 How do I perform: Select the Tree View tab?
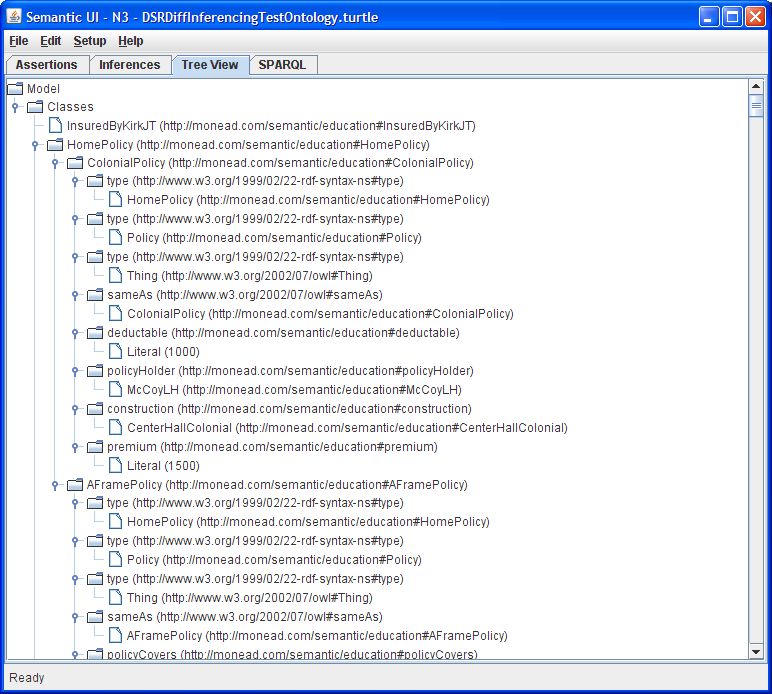coord(210,65)
